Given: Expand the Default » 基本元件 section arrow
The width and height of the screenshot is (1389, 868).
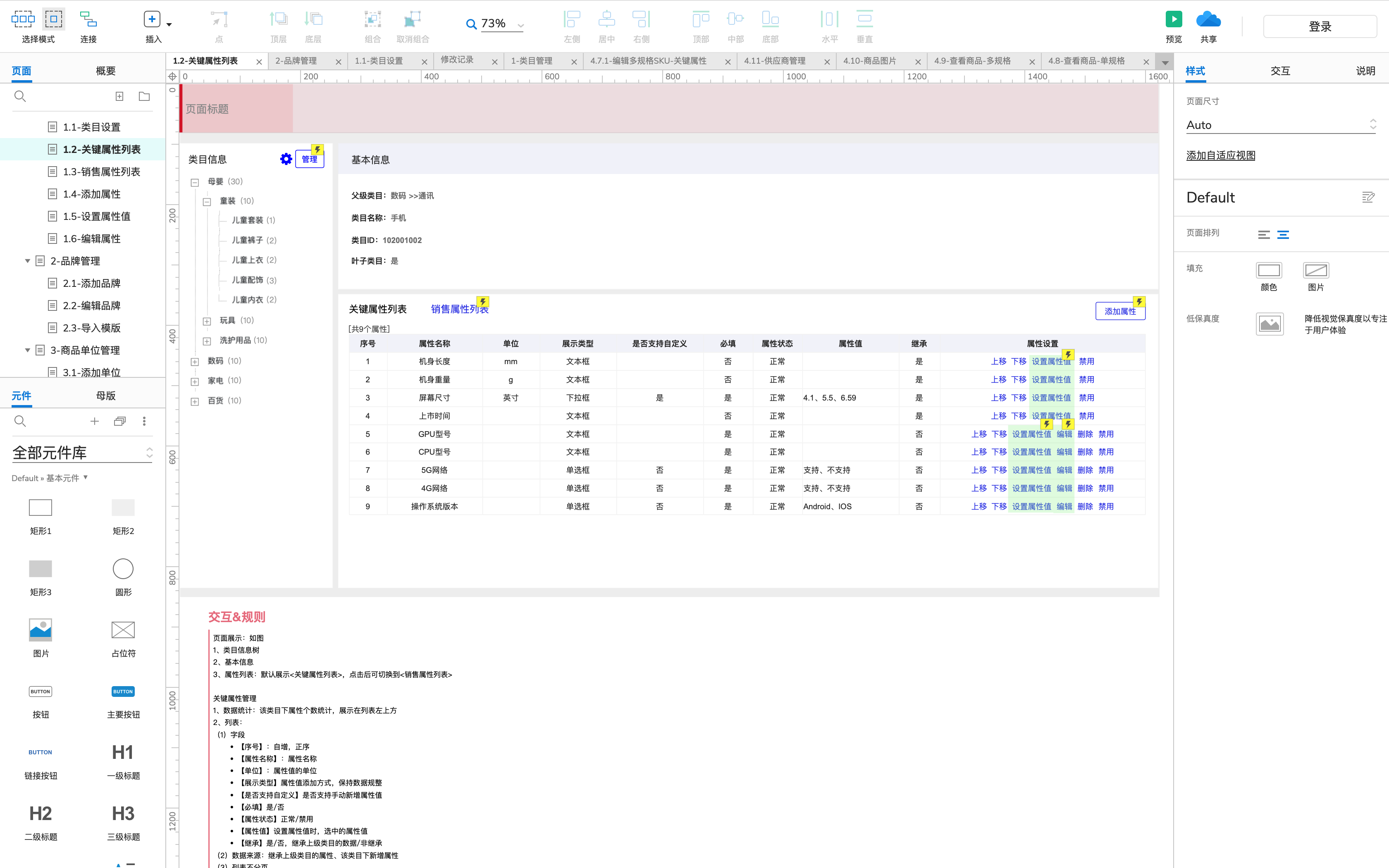Looking at the screenshot, I should coord(86,477).
